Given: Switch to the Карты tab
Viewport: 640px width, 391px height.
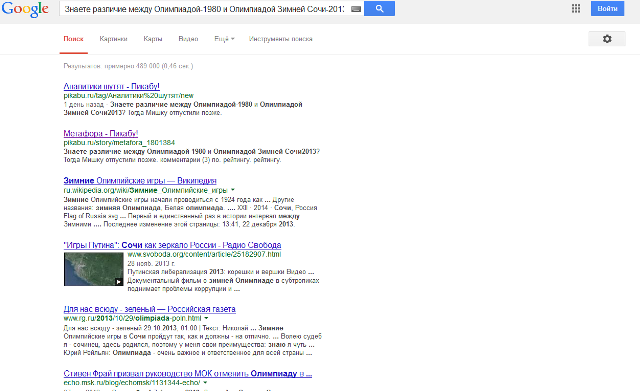Looking at the screenshot, I should tap(153, 39).
